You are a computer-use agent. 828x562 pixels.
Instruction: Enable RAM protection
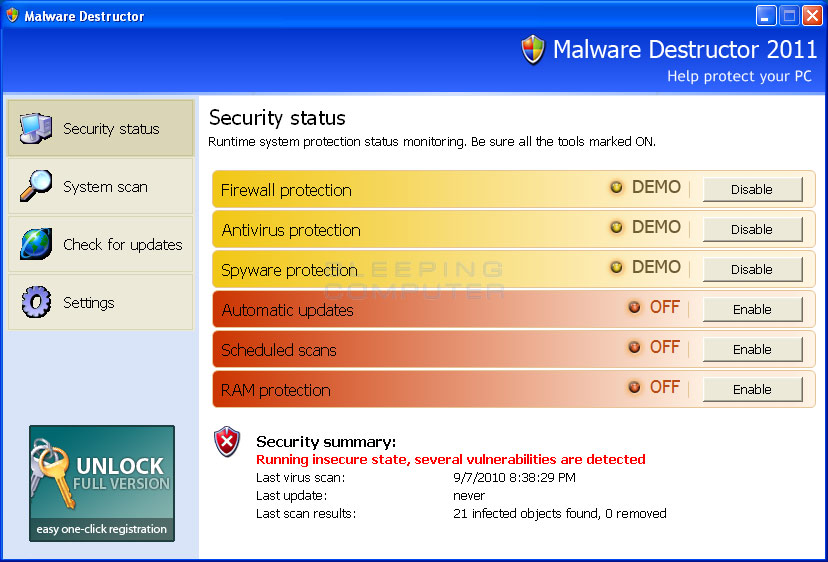pos(752,389)
